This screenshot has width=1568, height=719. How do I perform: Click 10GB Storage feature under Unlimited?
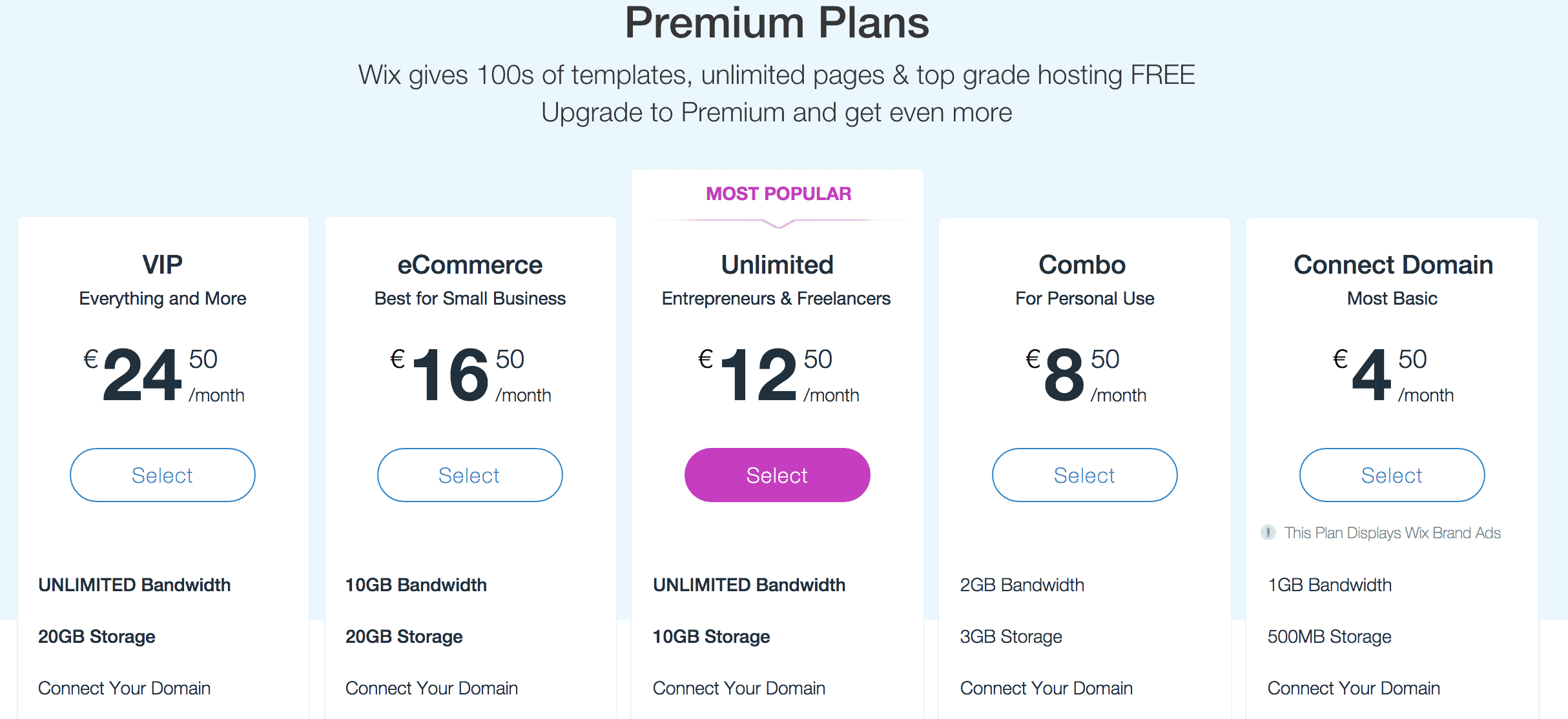(711, 636)
